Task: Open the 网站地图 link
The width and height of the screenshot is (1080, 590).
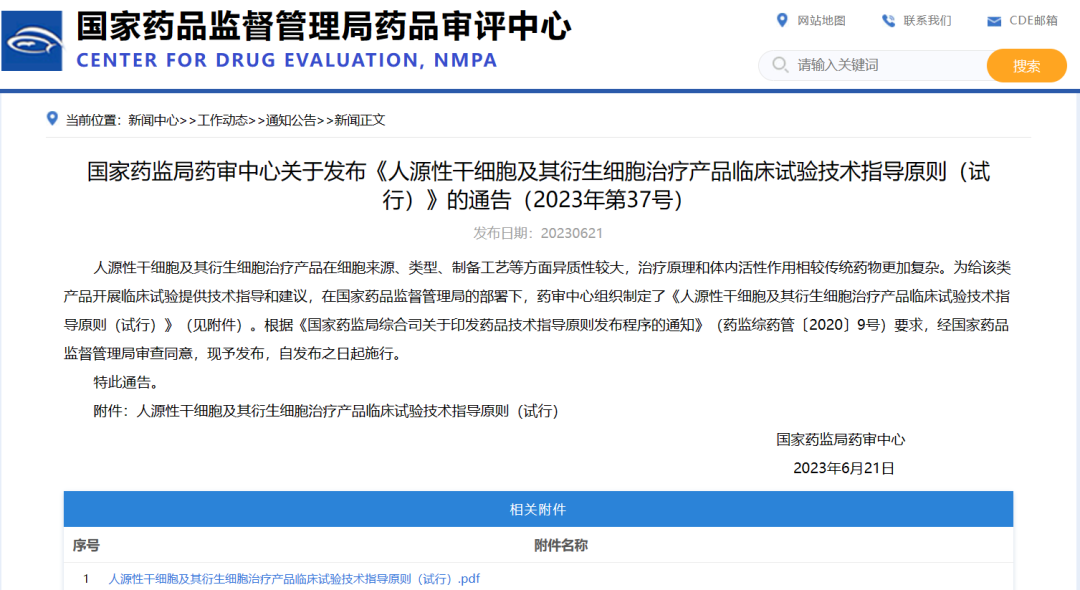Action: tap(821, 21)
